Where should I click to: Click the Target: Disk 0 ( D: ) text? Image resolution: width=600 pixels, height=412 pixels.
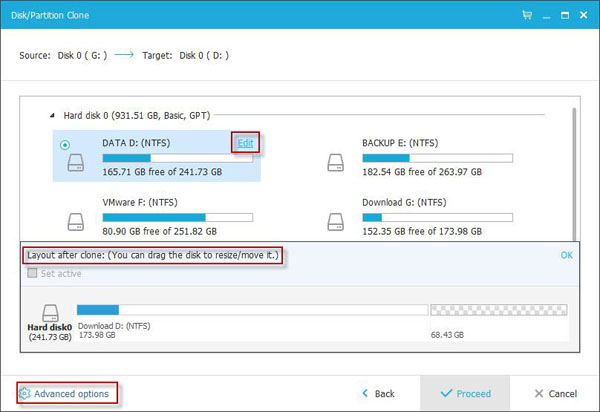[186, 55]
